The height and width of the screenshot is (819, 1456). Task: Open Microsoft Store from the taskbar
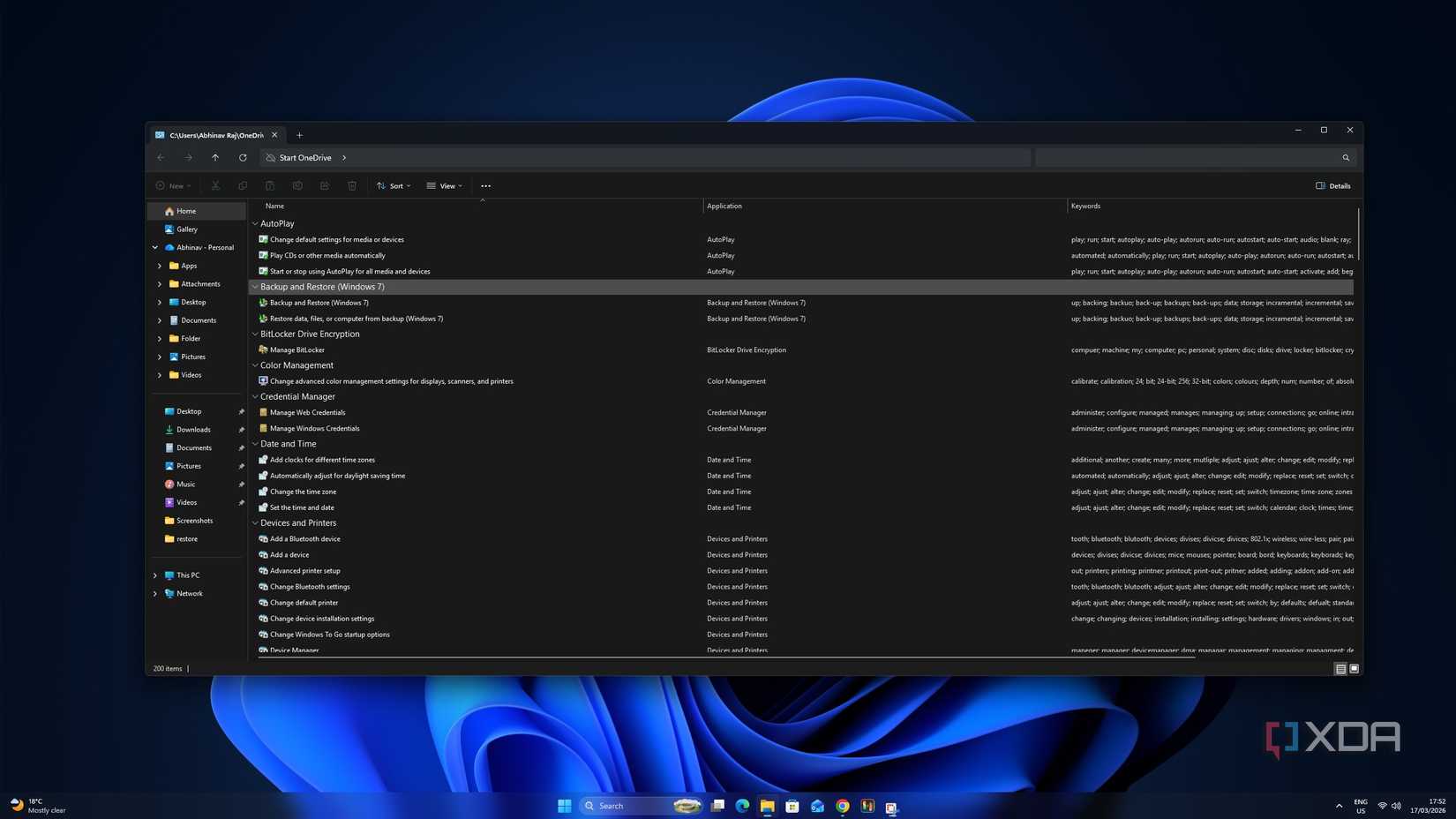pyautogui.click(x=792, y=806)
